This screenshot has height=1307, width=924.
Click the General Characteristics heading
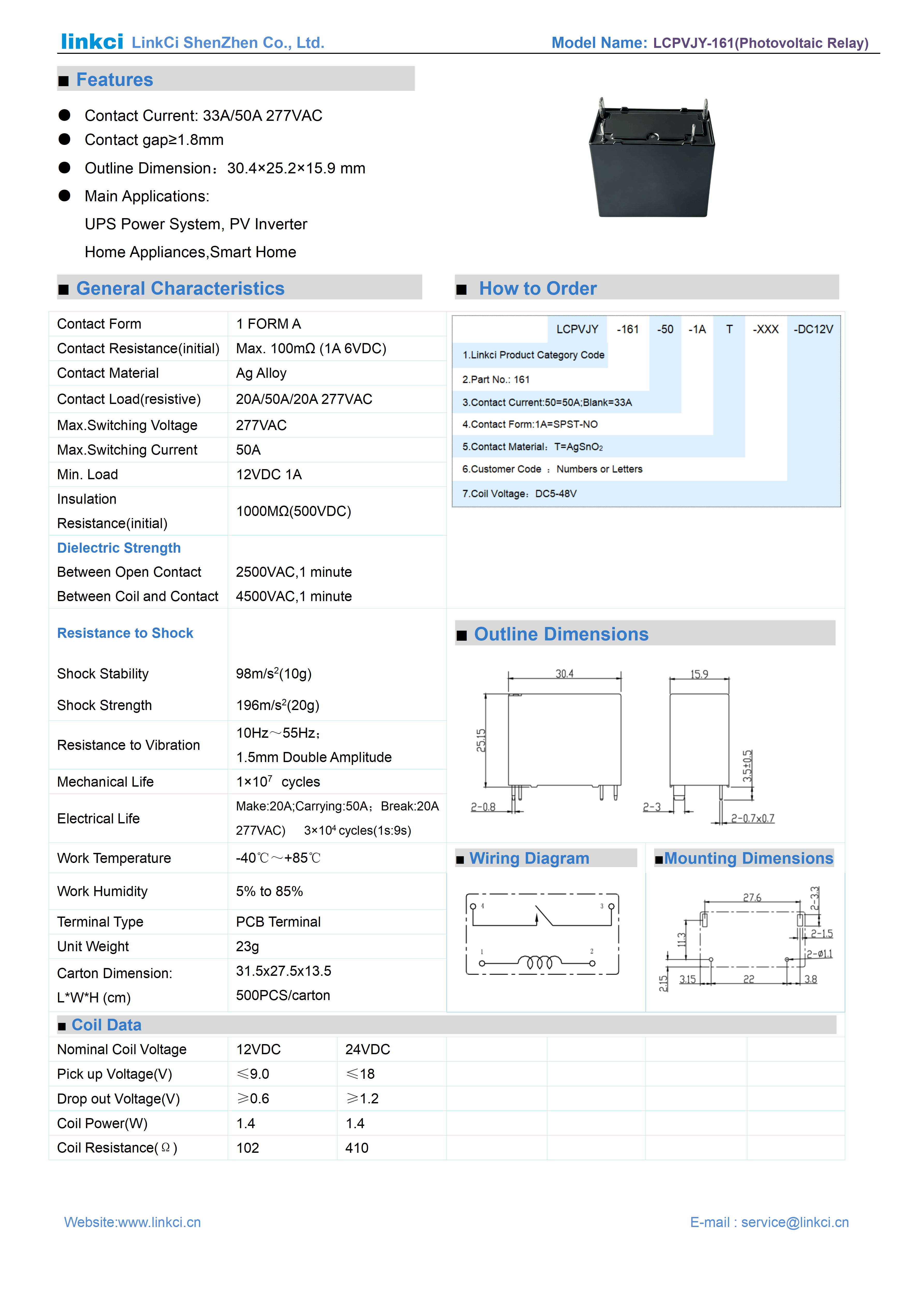[180, 289]
